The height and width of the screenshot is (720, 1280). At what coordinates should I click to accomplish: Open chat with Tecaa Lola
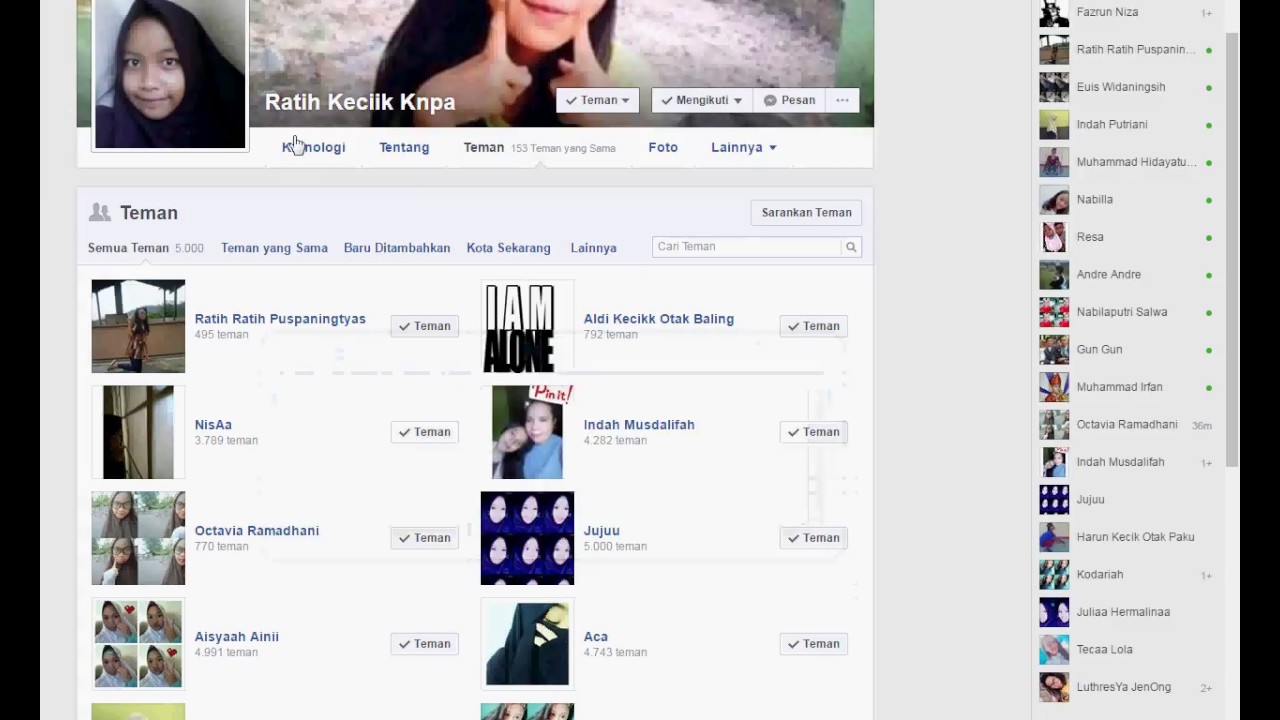(x=1127, y=649)
